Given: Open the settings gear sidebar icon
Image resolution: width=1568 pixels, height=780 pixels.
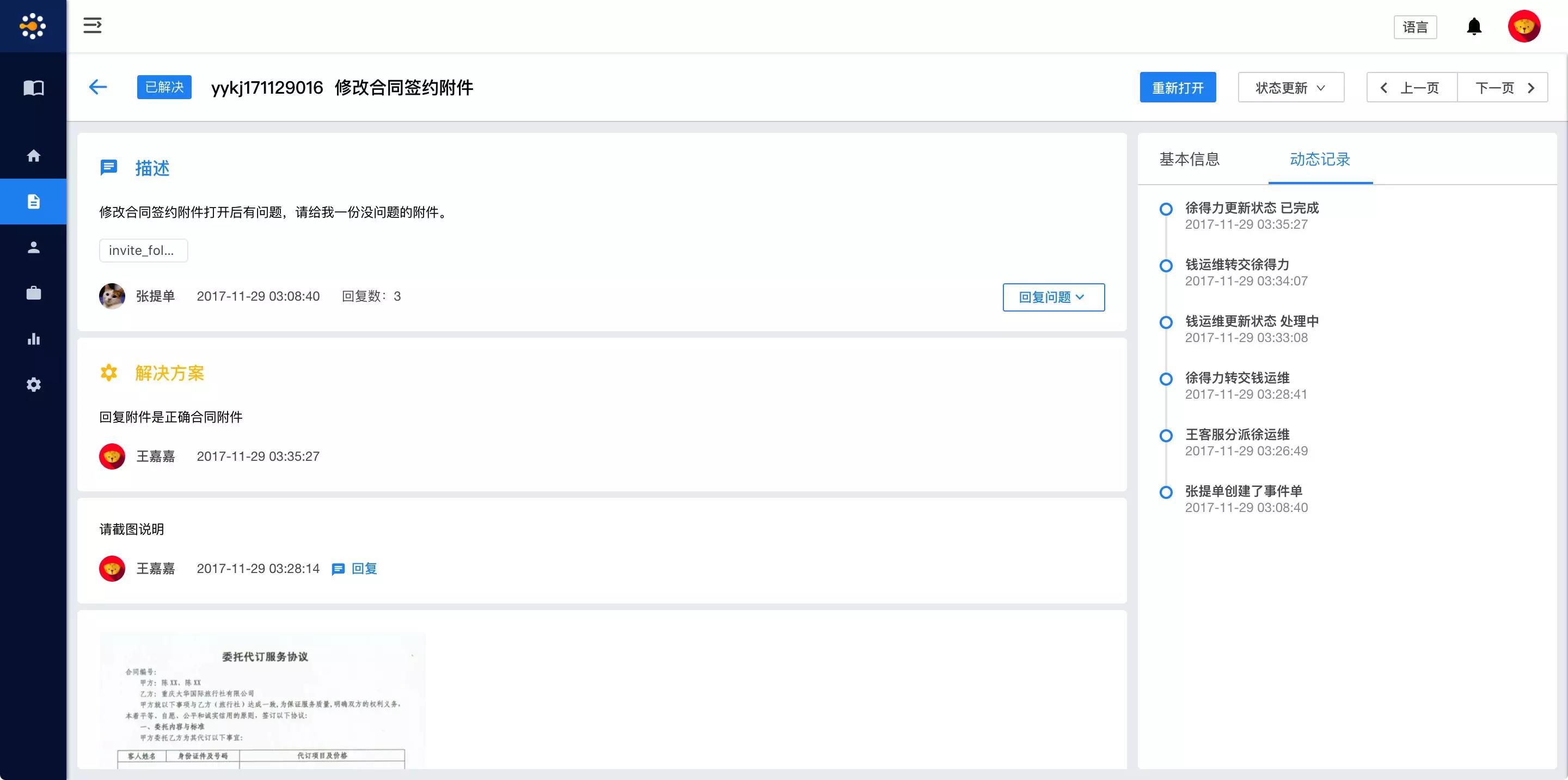Looking at the screenshot, I should click(x=33, y=385).
